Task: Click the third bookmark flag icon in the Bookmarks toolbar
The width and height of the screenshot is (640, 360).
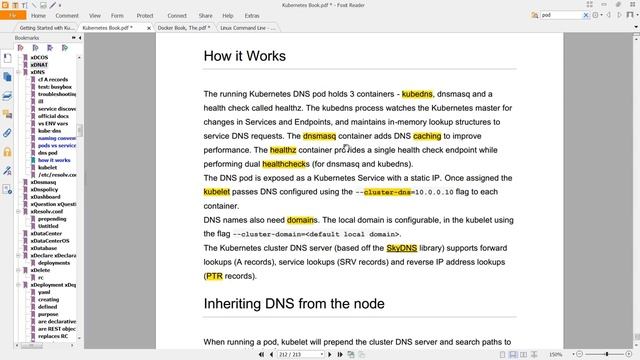Action: 50,48
